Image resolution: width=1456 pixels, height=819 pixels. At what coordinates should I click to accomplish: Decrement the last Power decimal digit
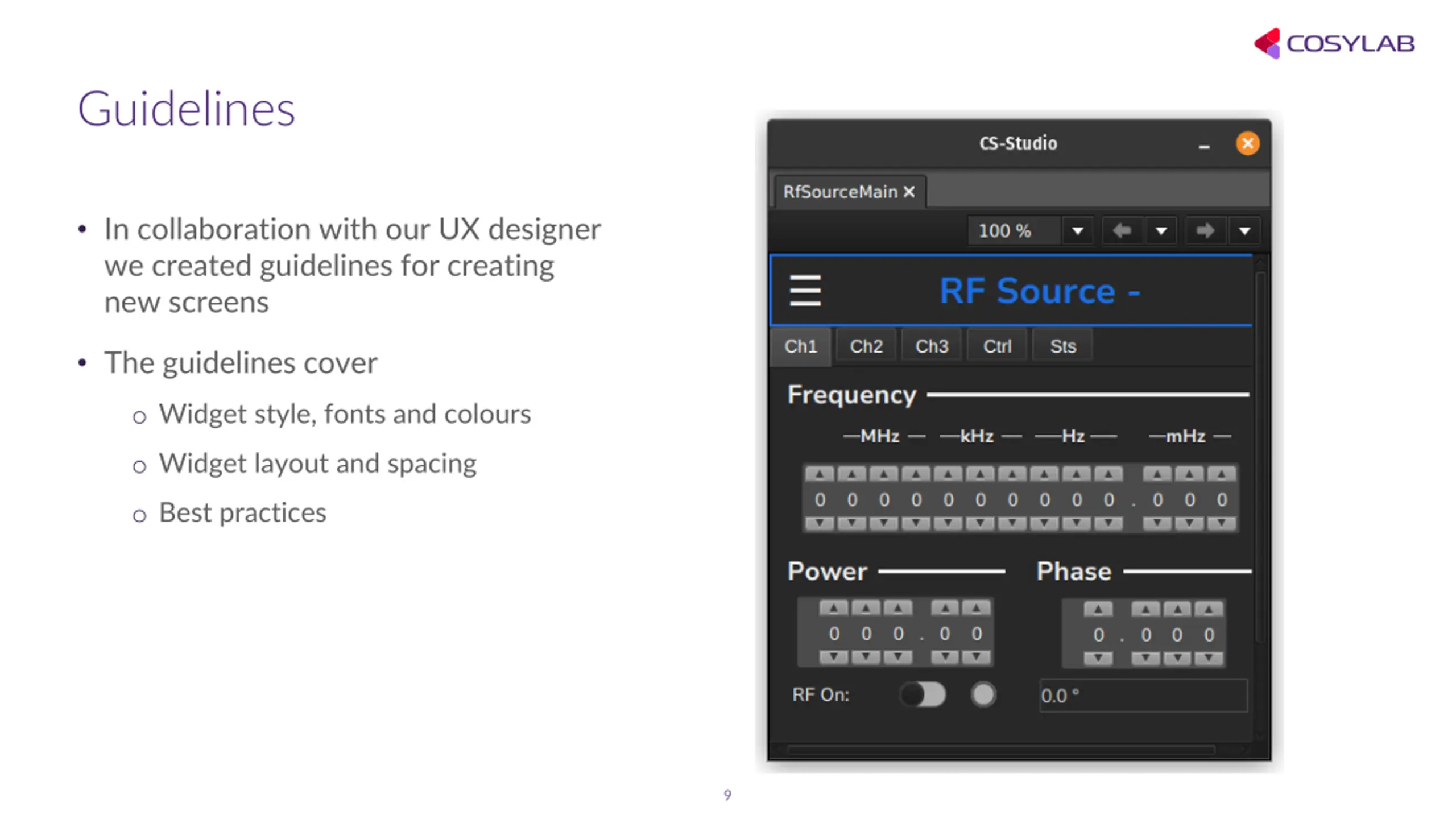tap(976, 657)
